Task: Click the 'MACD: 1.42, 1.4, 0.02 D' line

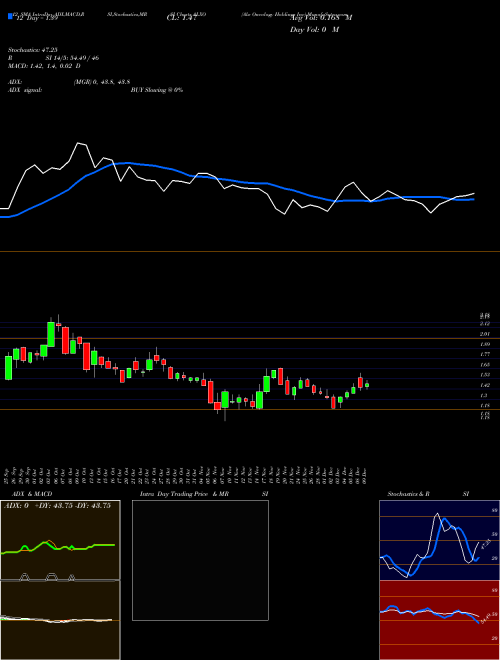Action: [x=45, y=66]
